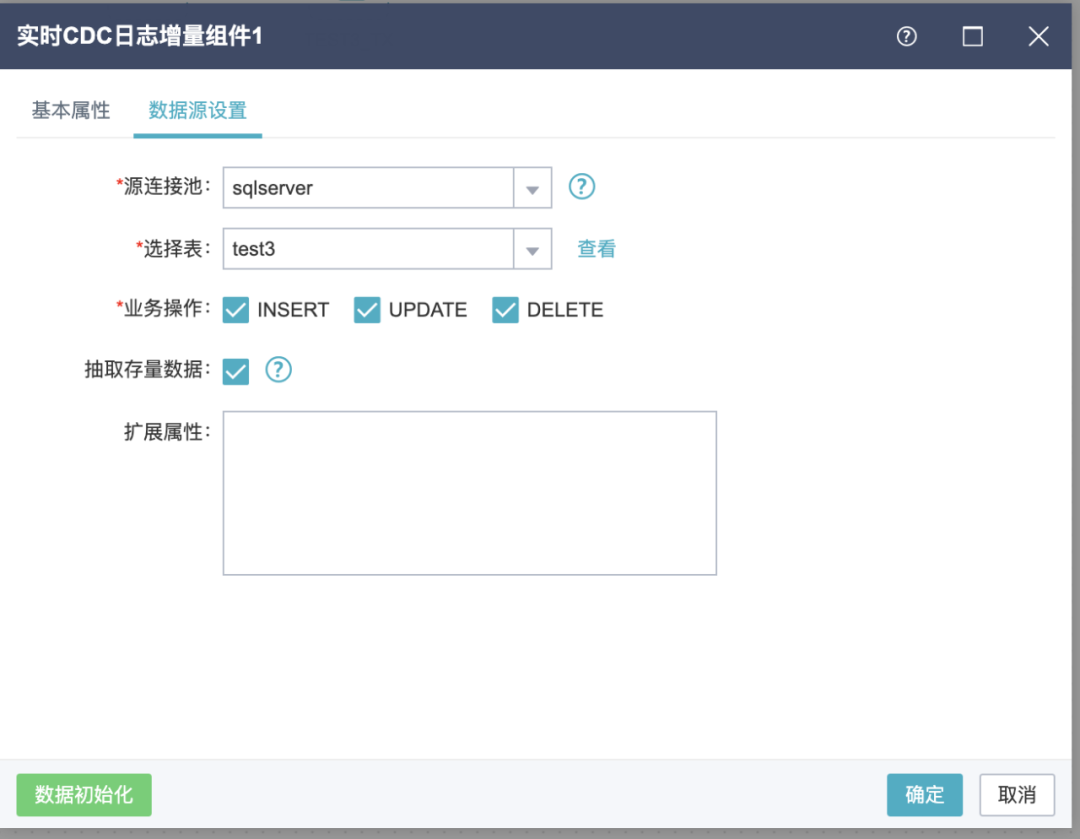
Task: Open help icon next to 源连接池 dropdown
Action: (x=582, y=187)
